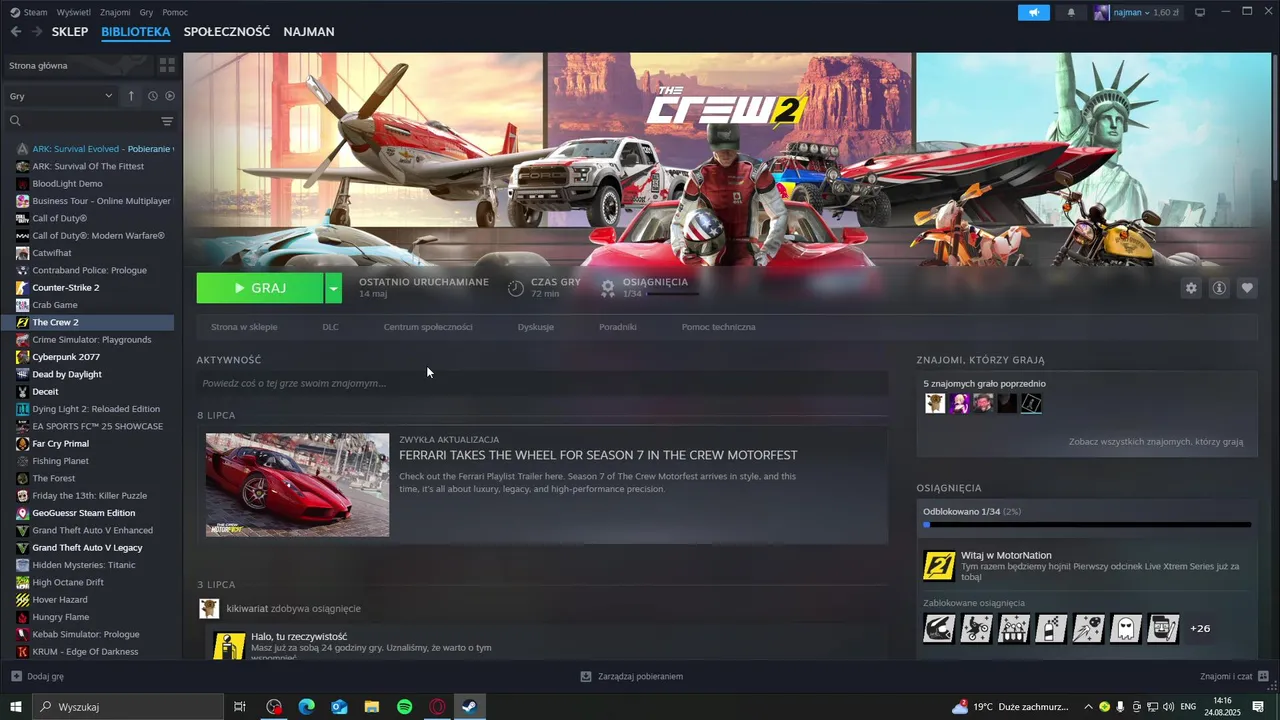Open Pomoc techniczna link
This screenshot has width=1280, height=720.
point(719,327)
